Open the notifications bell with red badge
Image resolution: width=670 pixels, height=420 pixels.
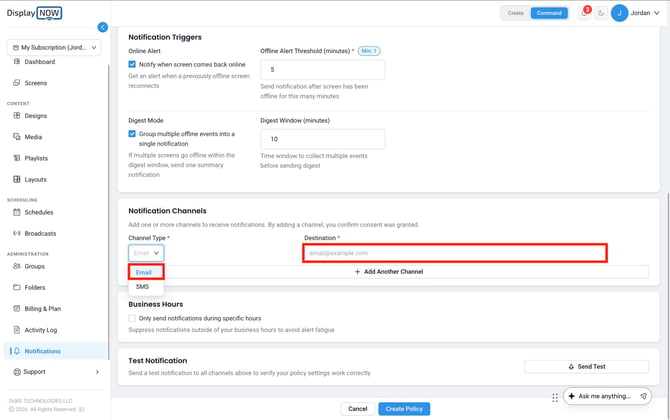point(585,13)
